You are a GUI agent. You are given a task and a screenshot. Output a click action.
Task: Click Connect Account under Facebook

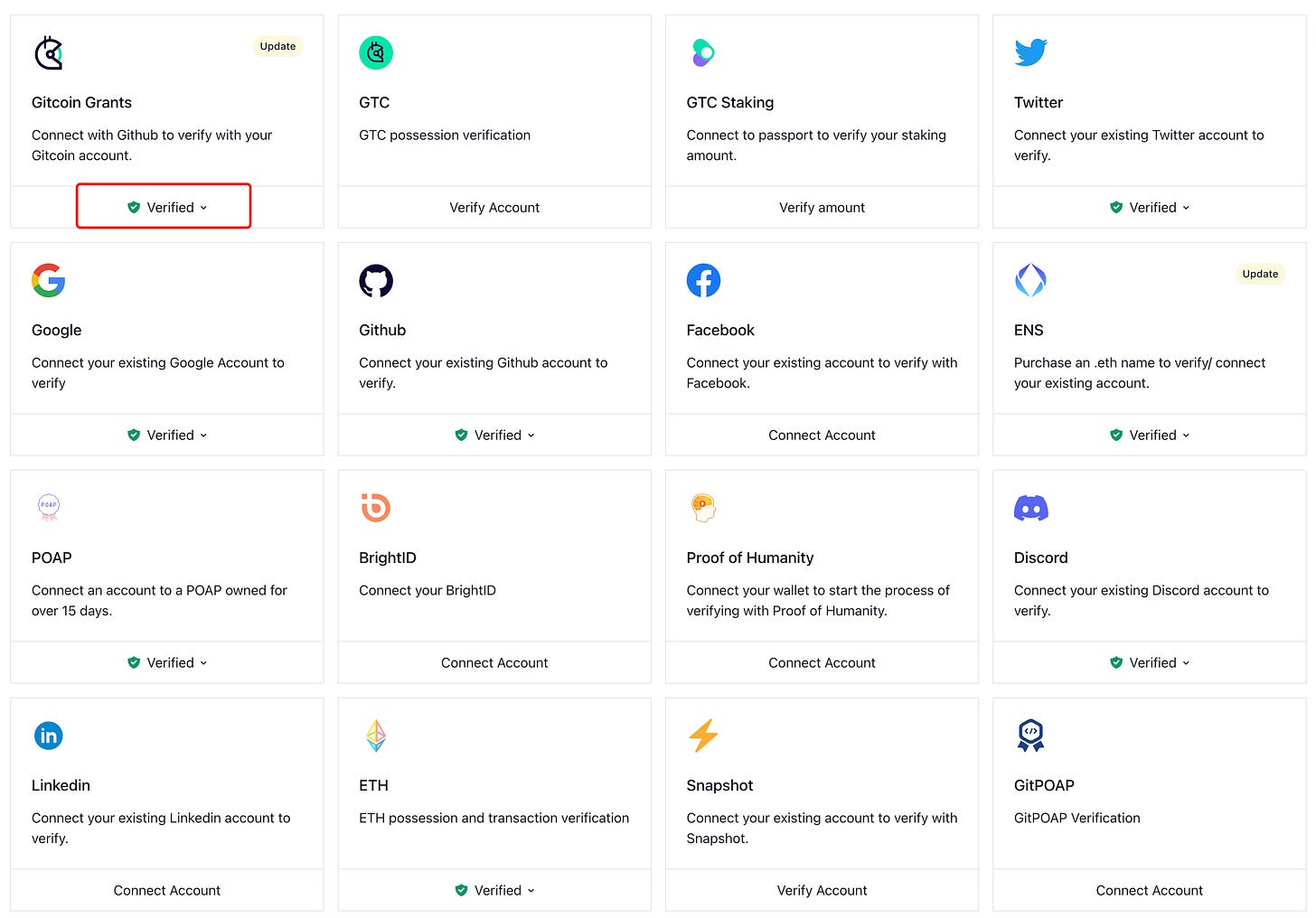(822, 435)
